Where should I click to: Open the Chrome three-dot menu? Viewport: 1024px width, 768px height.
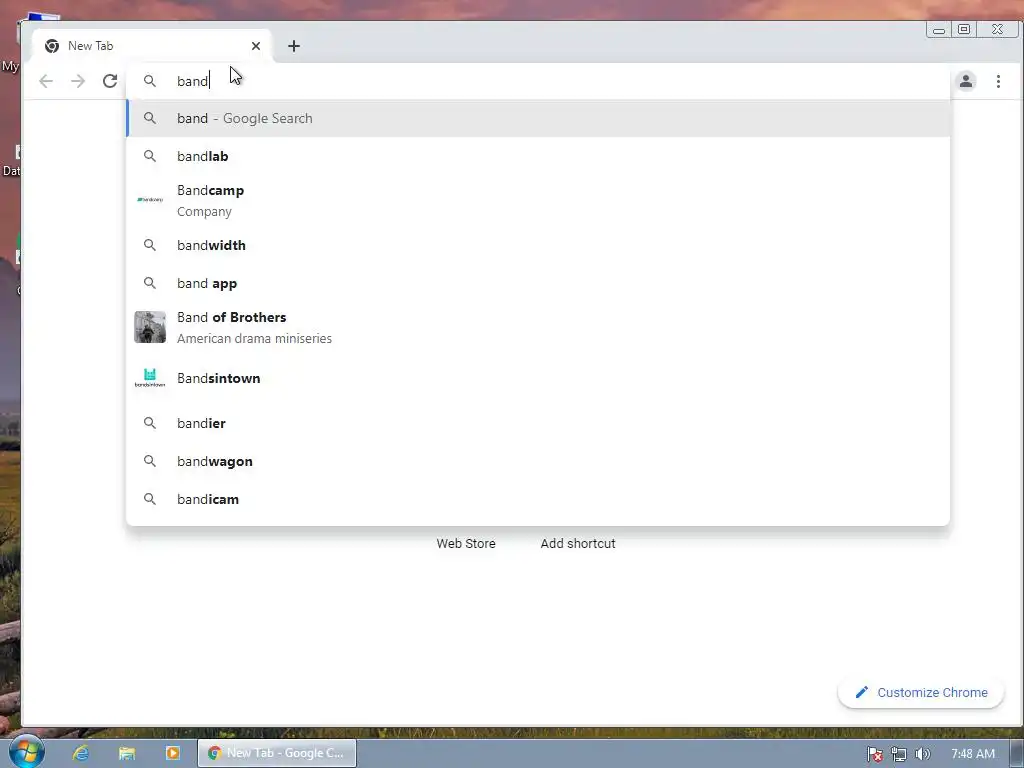point(998,81)
